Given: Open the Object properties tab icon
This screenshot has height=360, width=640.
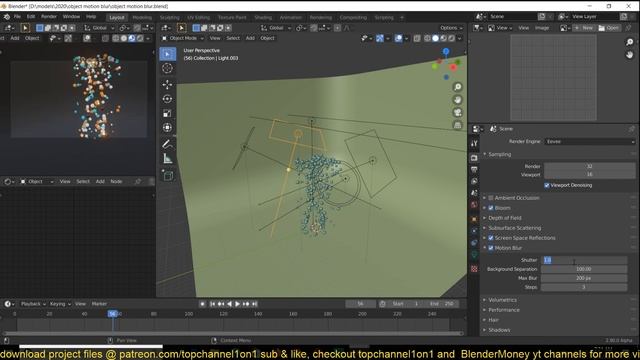Looking at the screenshot, I should point(474,219).
